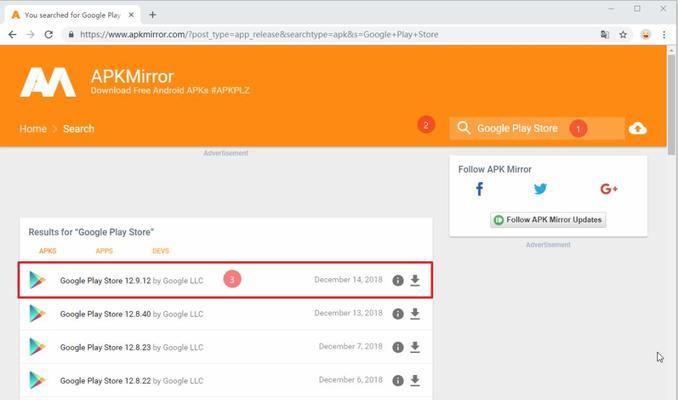The image size is (678, 400).
Task: Click the date December 6, 2018
Action: (x=351, y=380)
